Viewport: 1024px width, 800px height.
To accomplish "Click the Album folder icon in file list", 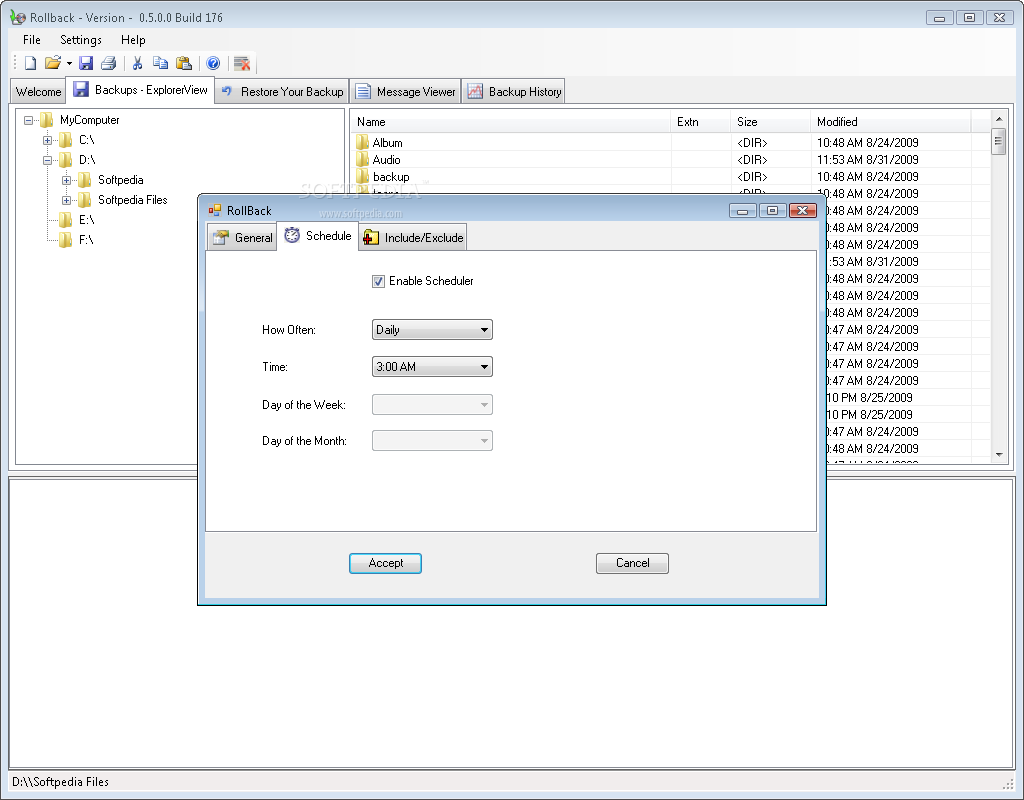I will tap(362, 142).
